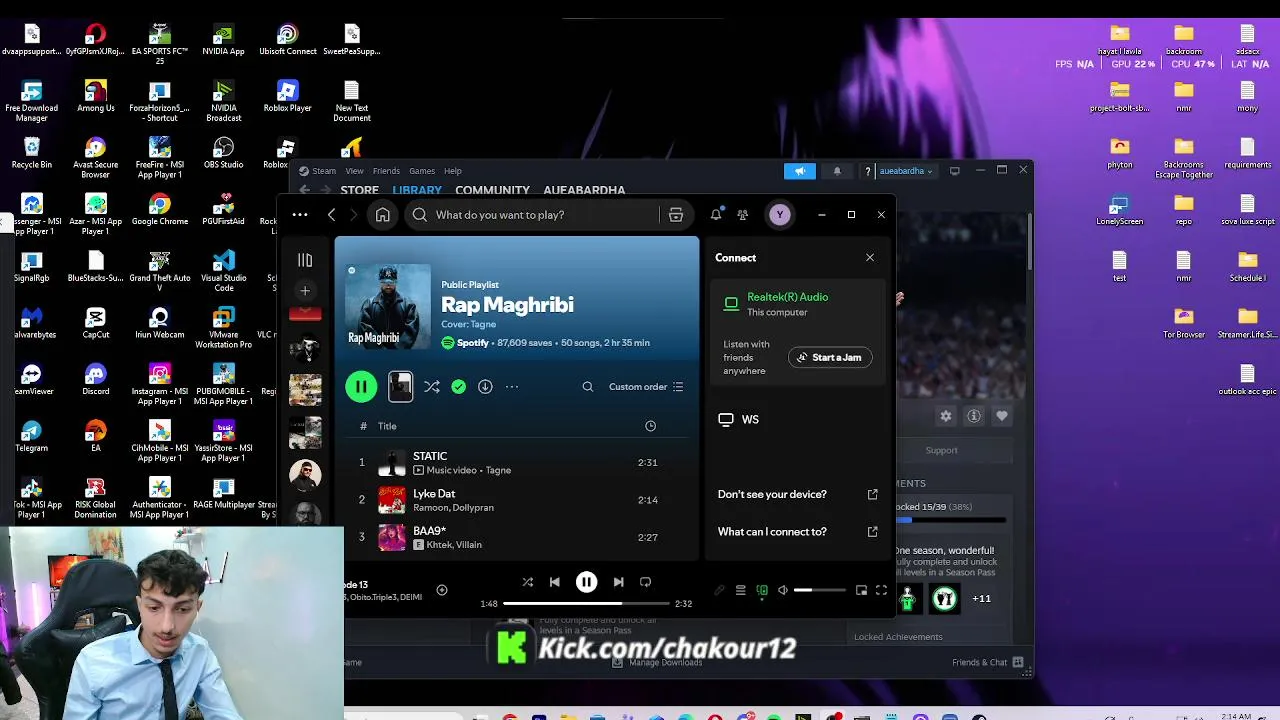Download the Rap Maghribi playlist

pos(485,386)
